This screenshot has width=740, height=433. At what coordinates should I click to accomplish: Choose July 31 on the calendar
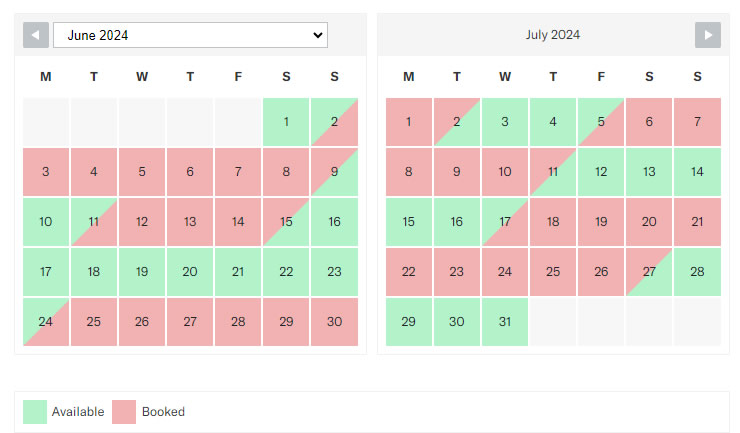[505, 322]
